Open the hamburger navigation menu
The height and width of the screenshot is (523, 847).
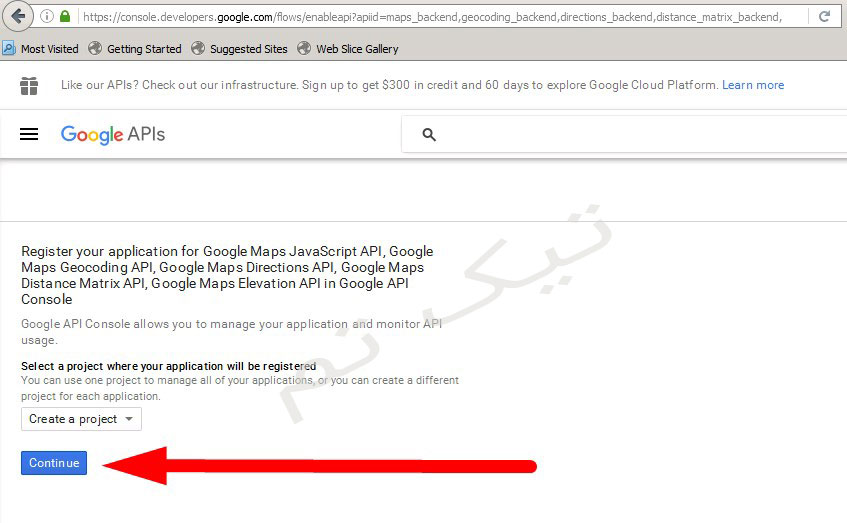29,134
